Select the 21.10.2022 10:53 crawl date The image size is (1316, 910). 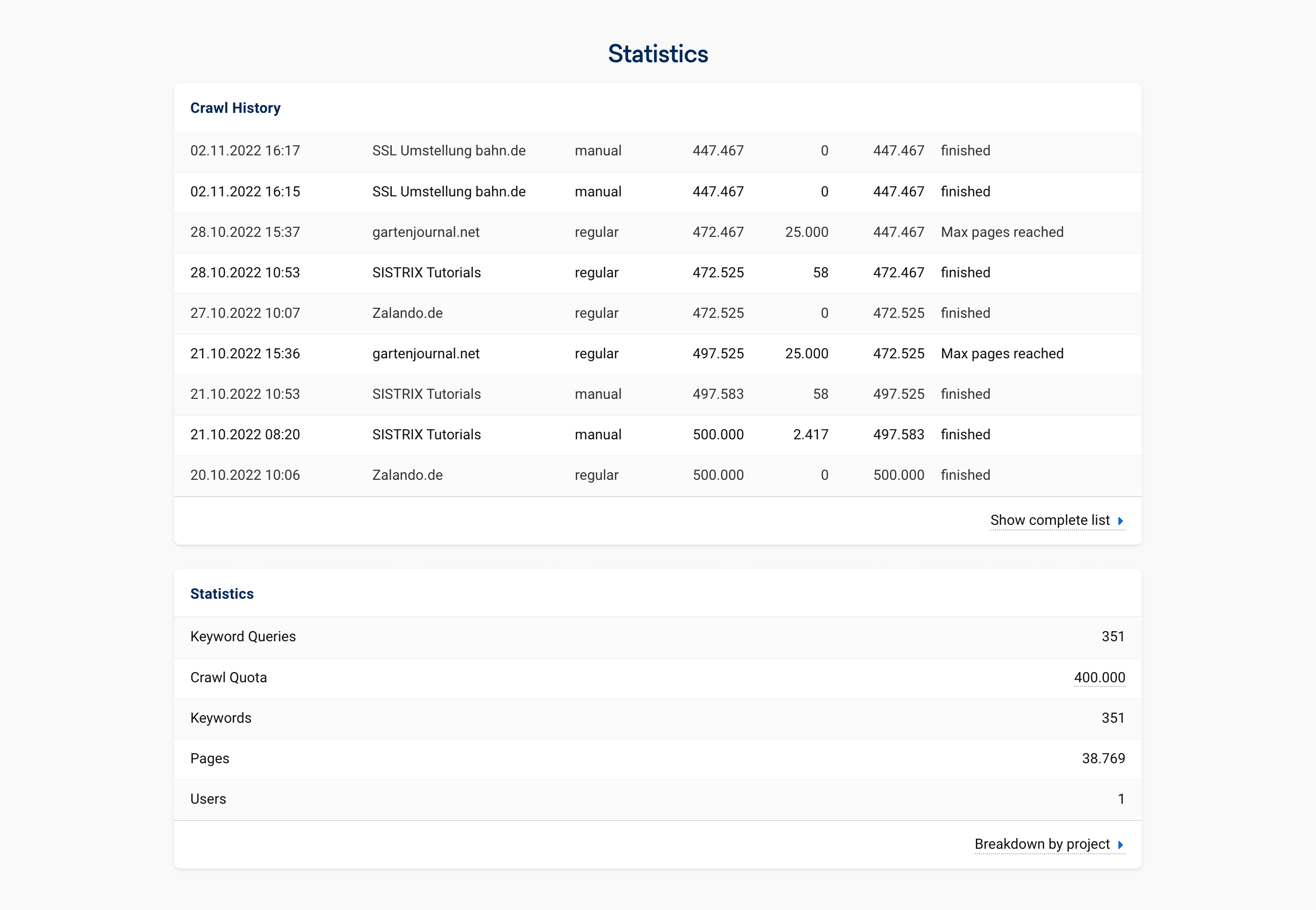coord(245,394)
